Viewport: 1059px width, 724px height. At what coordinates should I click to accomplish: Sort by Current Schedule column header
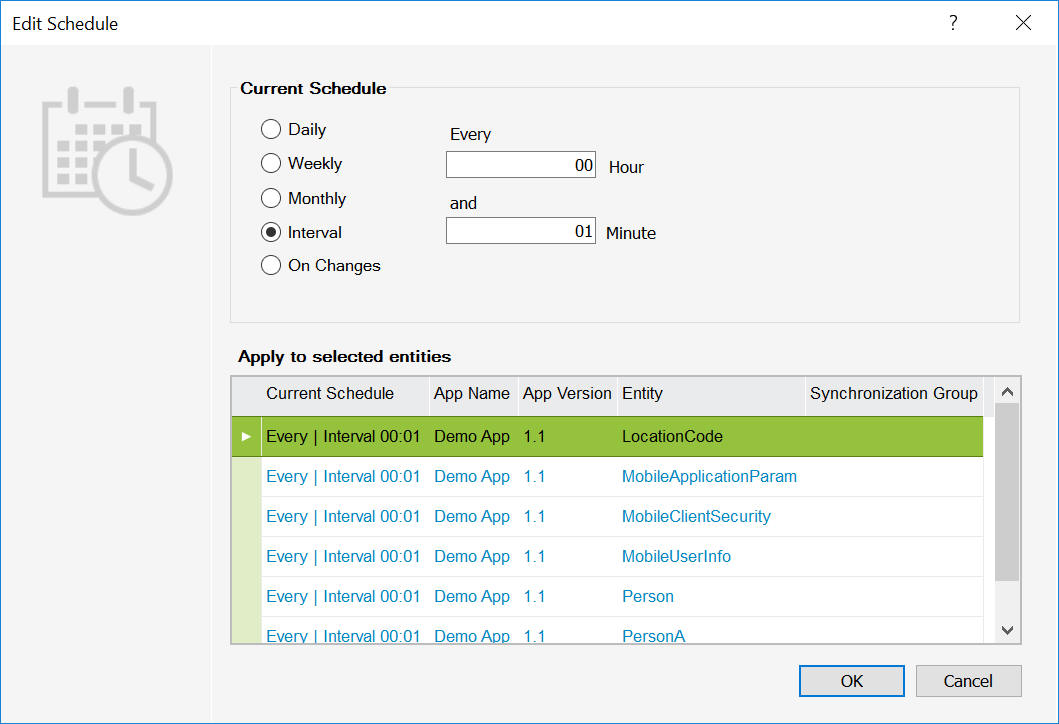[330, 394]
